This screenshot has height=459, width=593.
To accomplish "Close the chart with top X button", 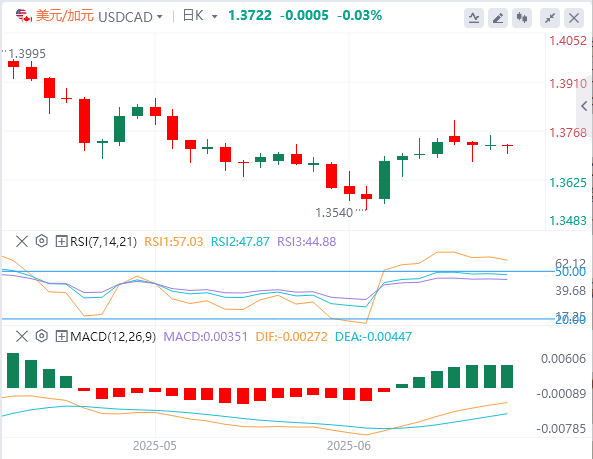I will click(574, 17).
